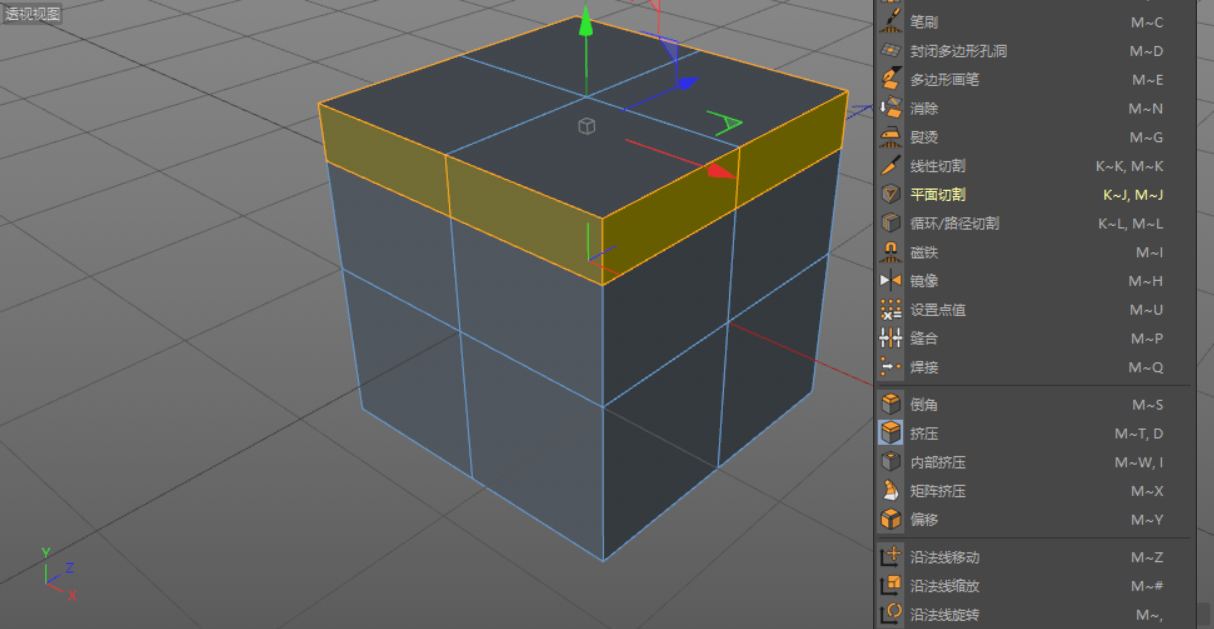Screen dimensions: 1214x629
Task: Pick the Line Cut (线性切割) knife icon
Action: pyautogui.click(x=890, y=166)
